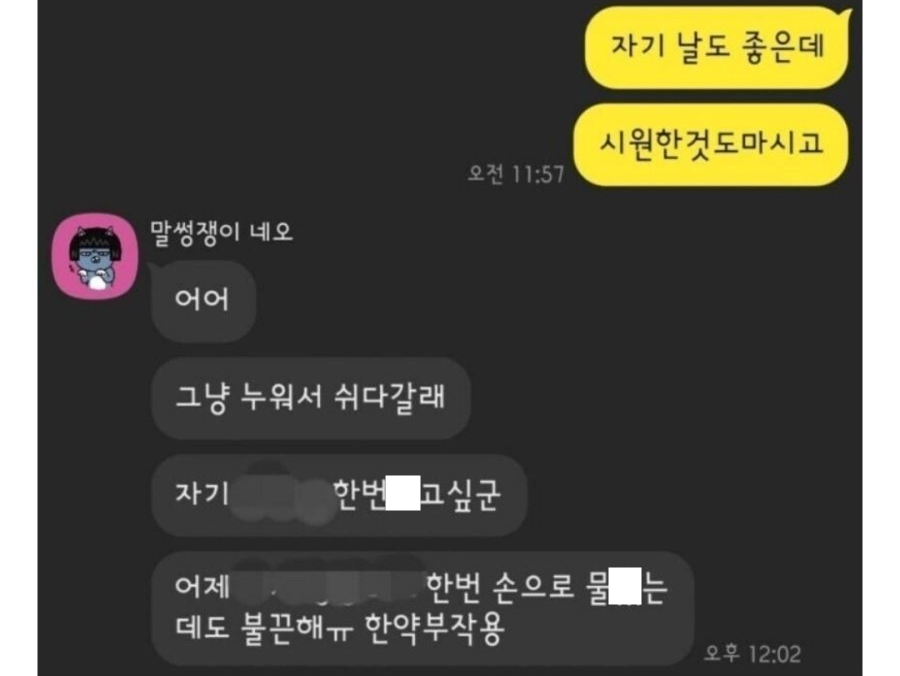Click the word 한번 in the 고싶군 message
Image resolution: width=900 pixels, height=676 pixels.
(359, 494)
